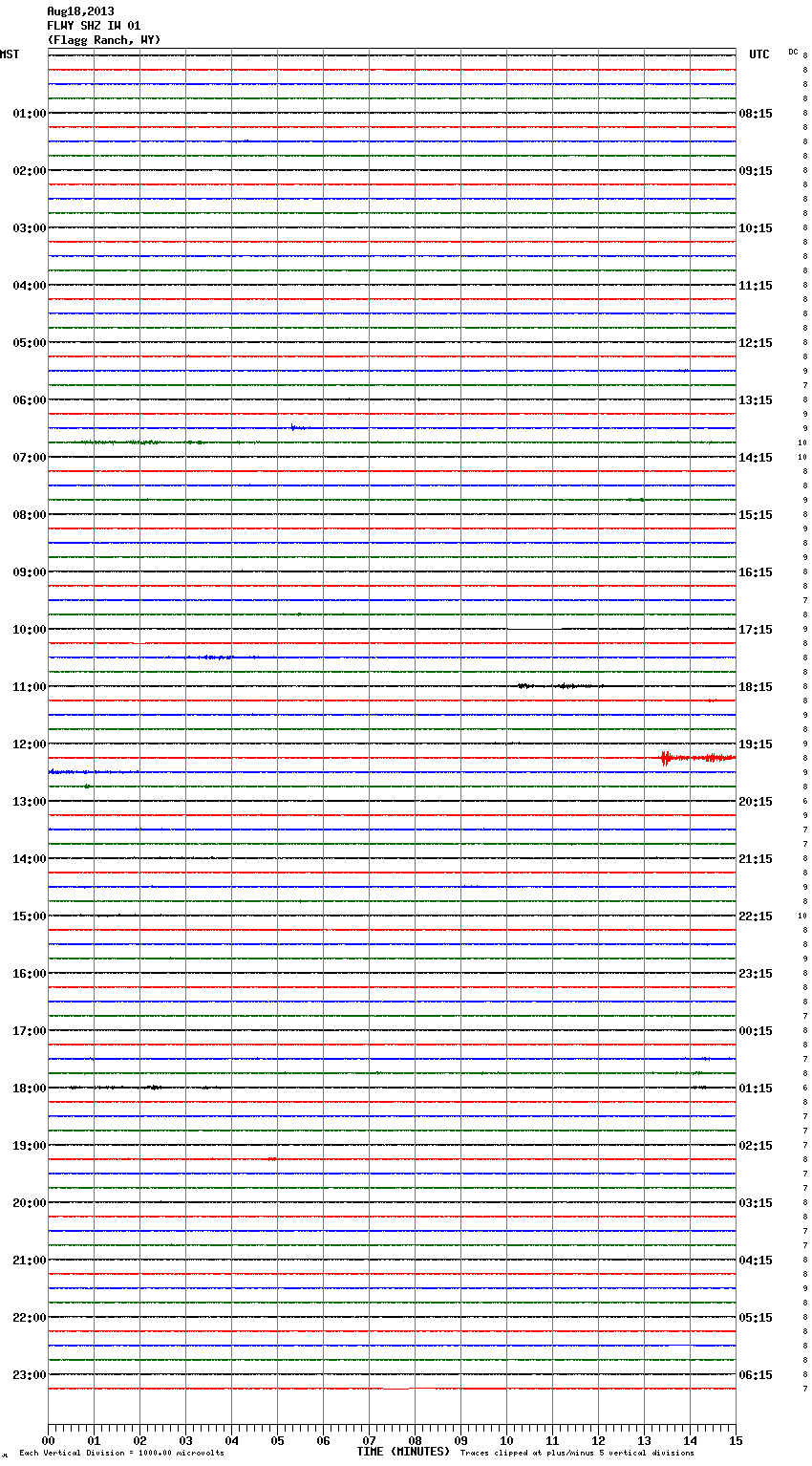Click the 10:15 UTC time label

pos(756,228)
